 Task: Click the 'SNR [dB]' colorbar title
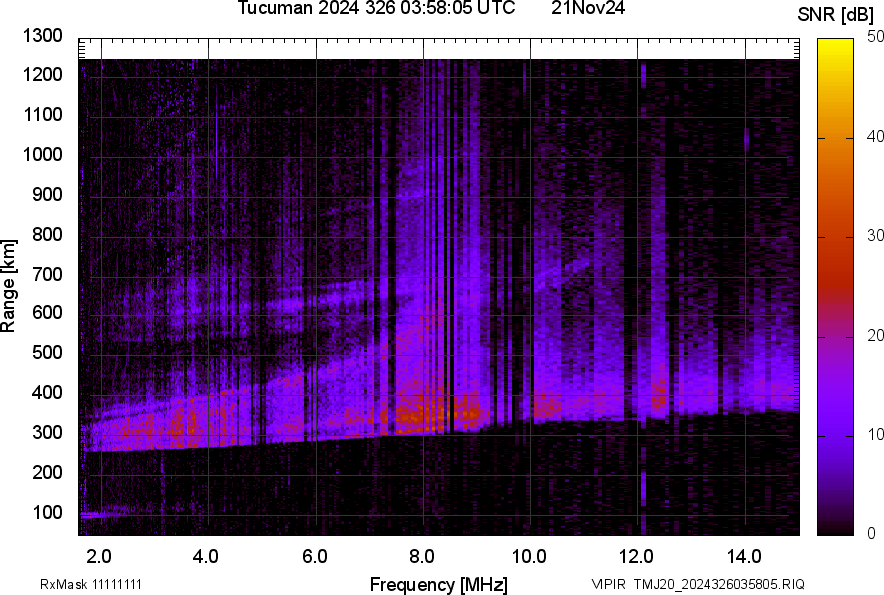point(836,15)
